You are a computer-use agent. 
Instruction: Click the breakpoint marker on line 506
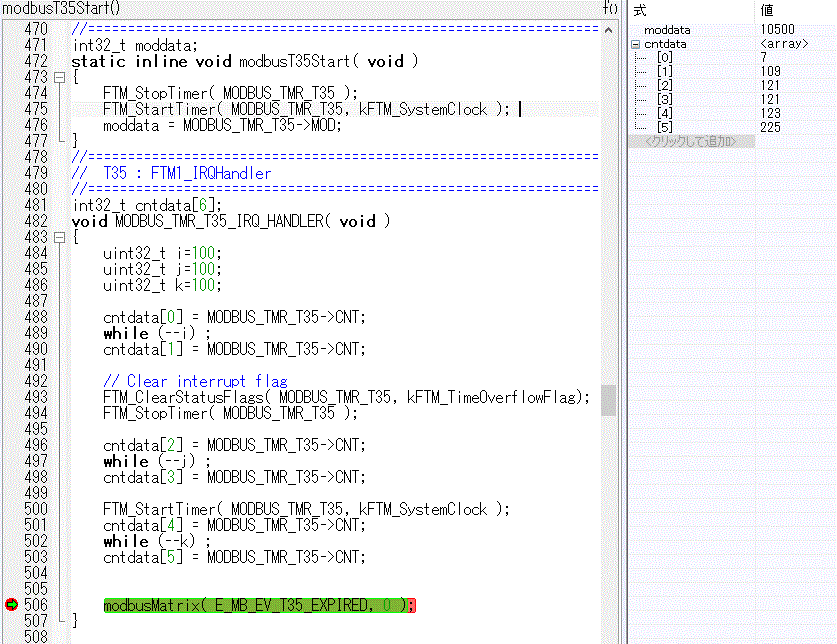pos(11,604)
